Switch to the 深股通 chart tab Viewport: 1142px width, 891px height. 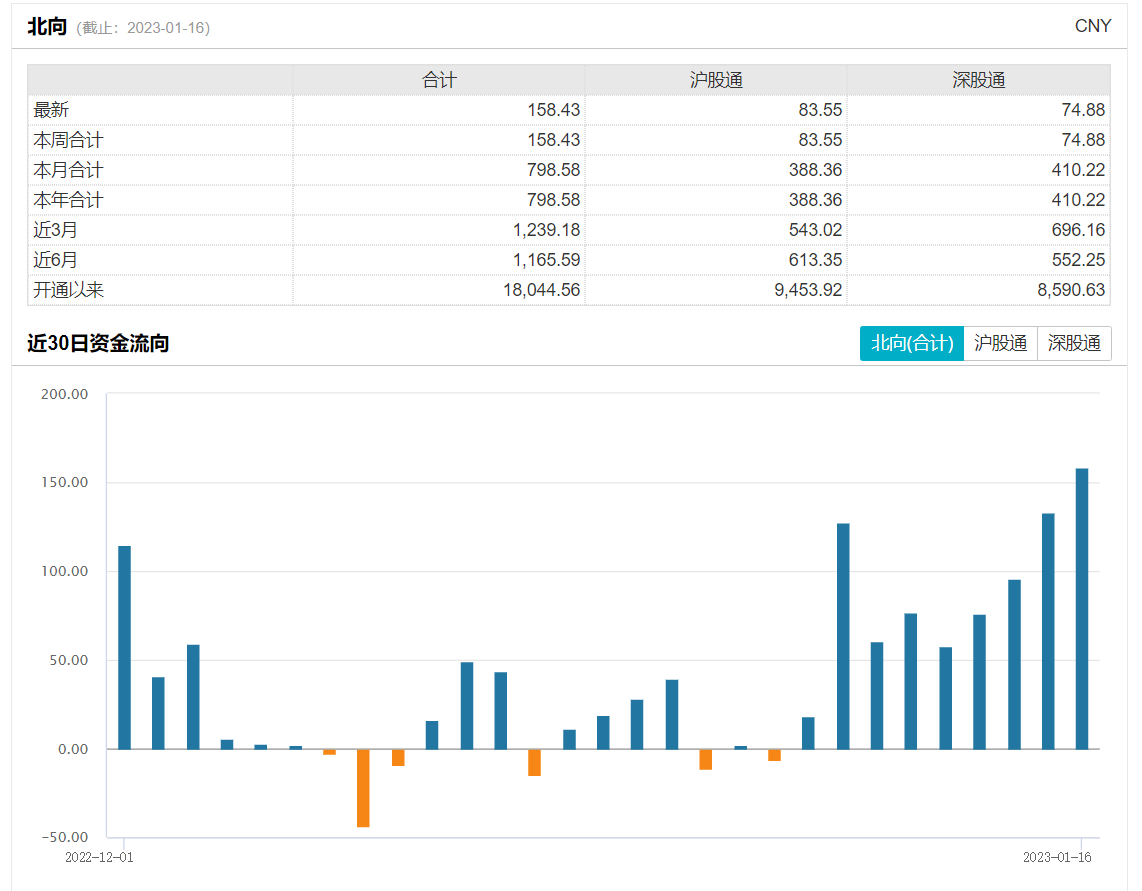pos(1074,343)
